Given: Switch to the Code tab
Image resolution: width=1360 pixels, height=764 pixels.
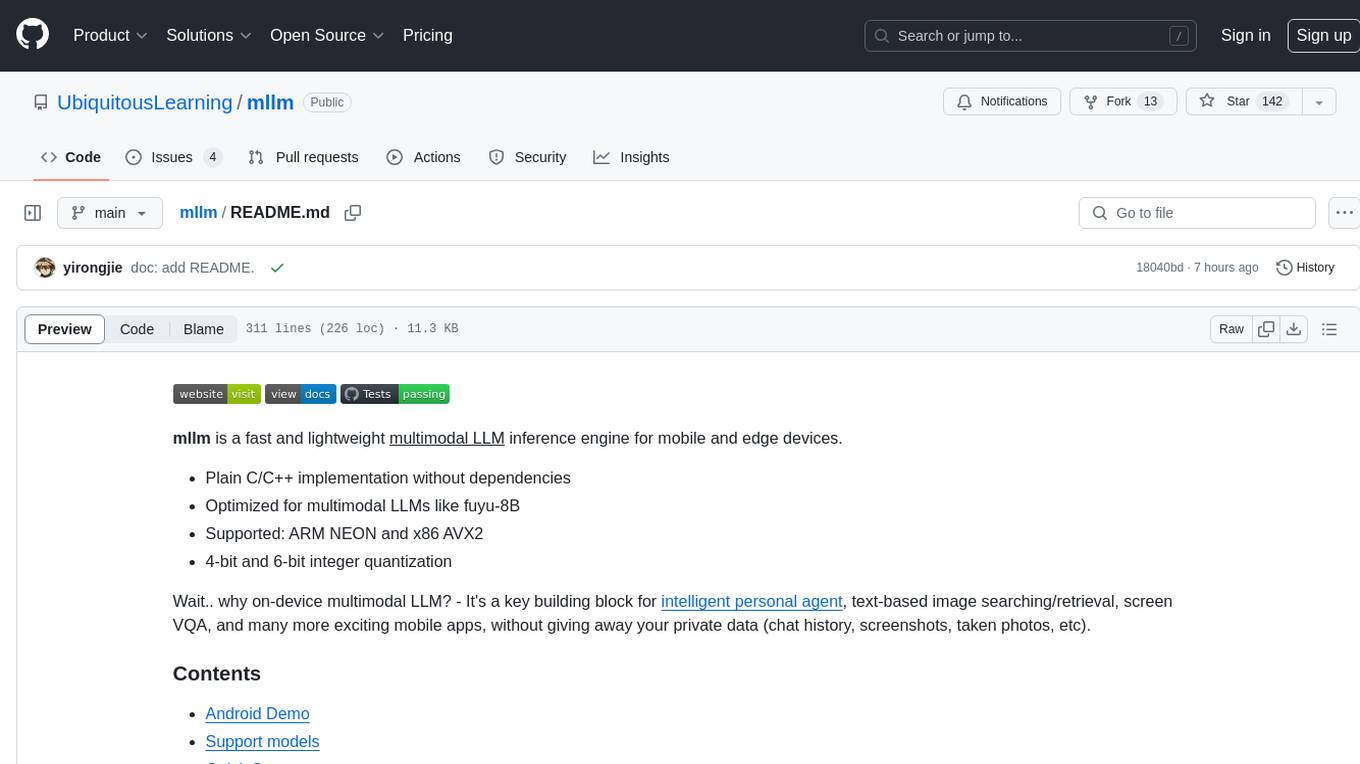Looking at the screenshot, I should tap(71, 157).
